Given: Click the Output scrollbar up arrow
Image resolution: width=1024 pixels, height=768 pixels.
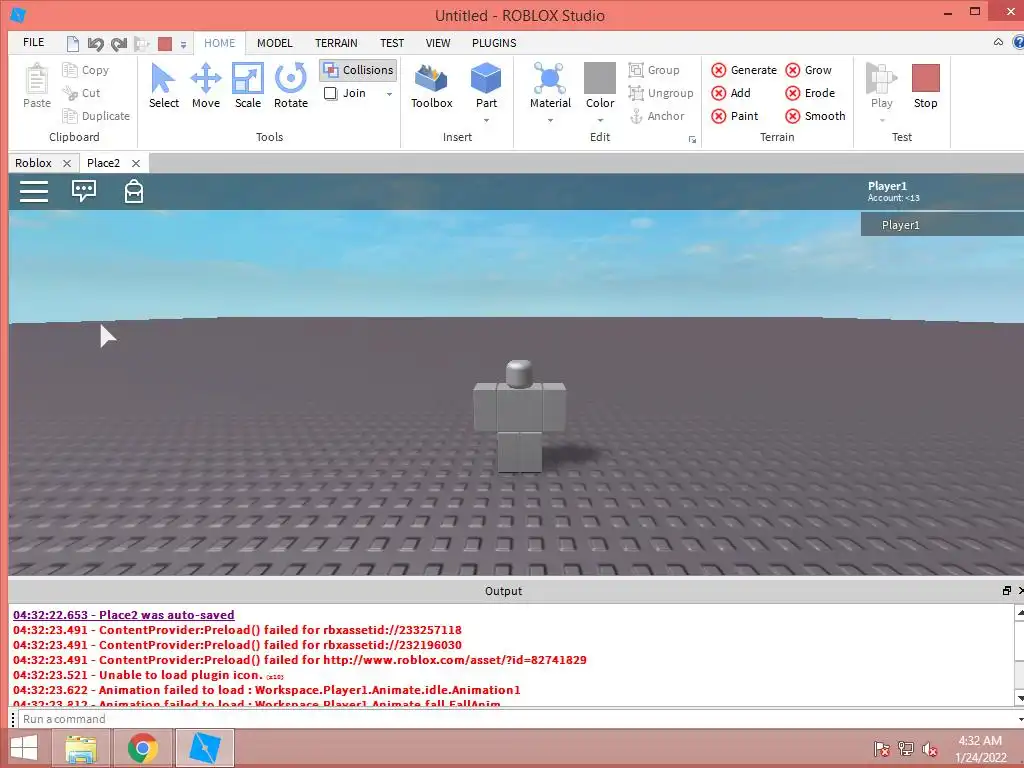Looking at the screenshot, I should click(x=1019, y=613).
